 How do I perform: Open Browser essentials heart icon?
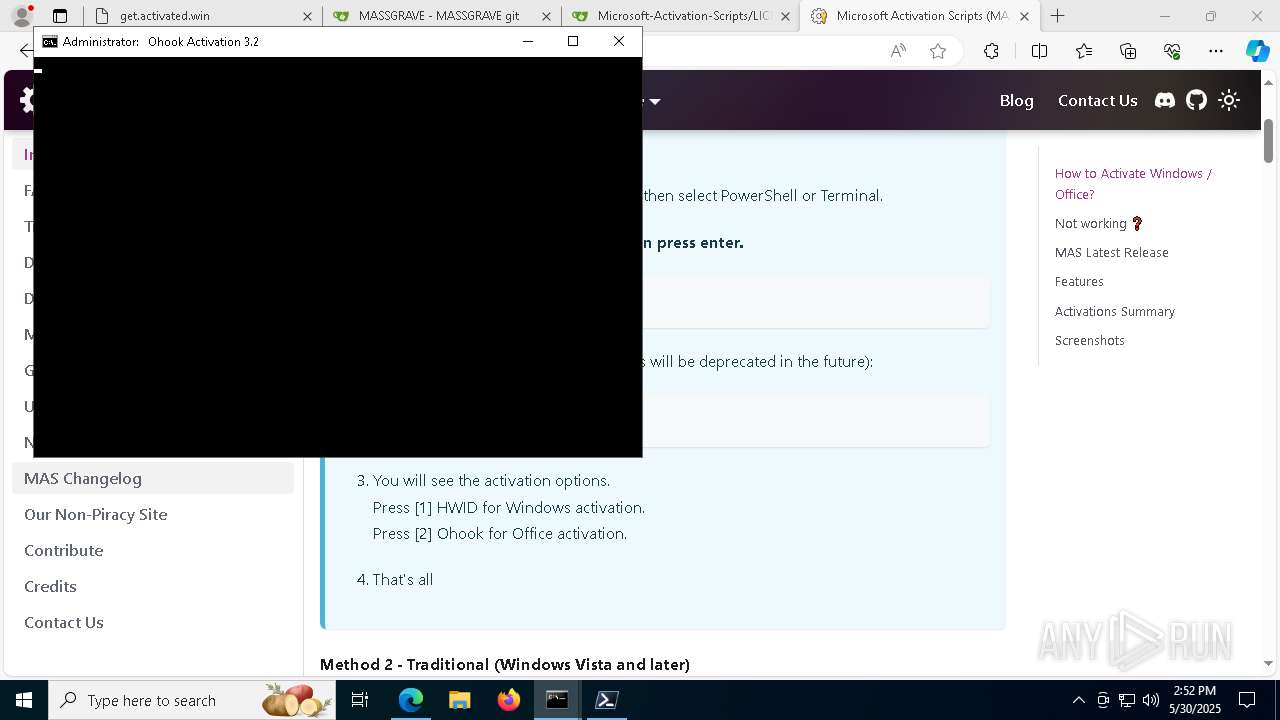(x=1172, y=51)
